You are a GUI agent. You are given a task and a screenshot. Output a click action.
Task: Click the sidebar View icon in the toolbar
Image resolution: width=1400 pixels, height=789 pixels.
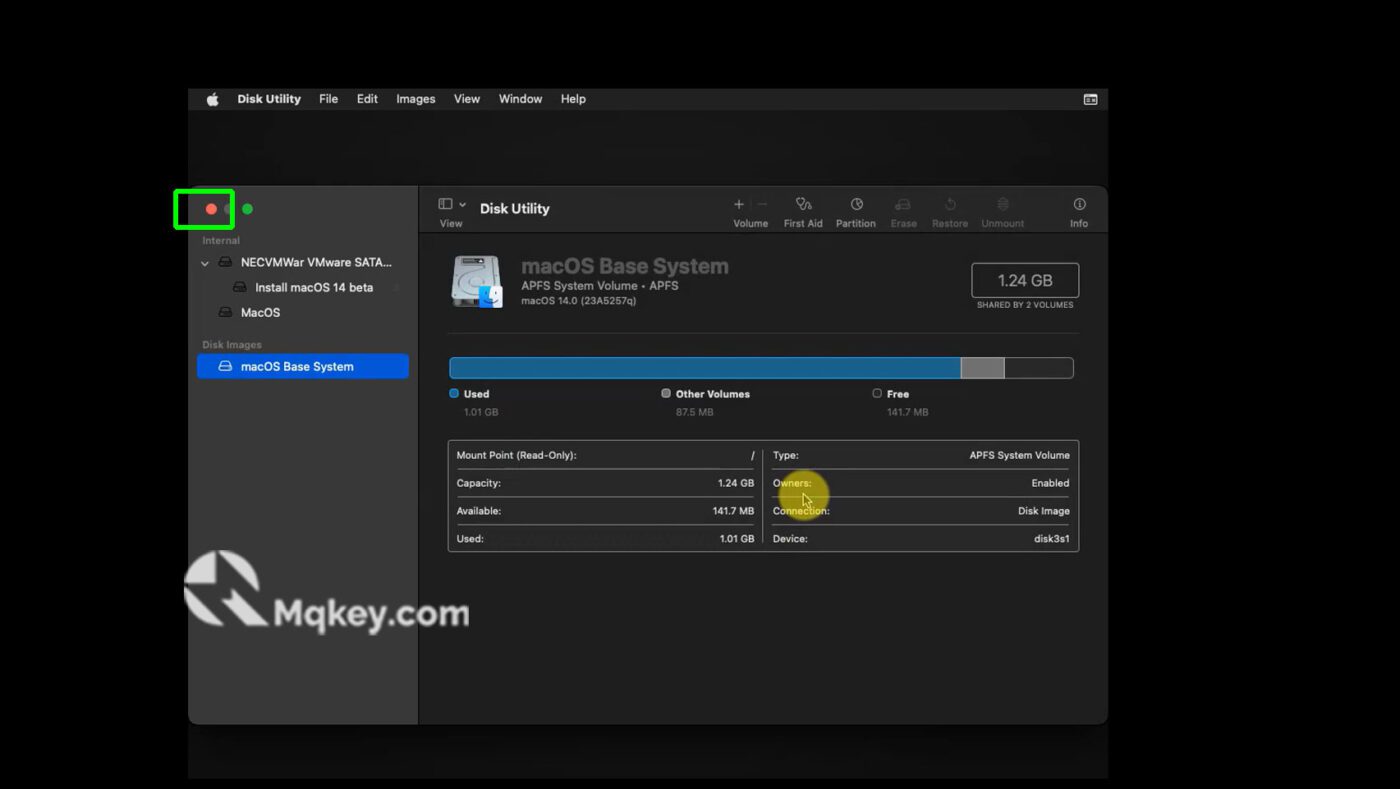click(x=446, y=204)
